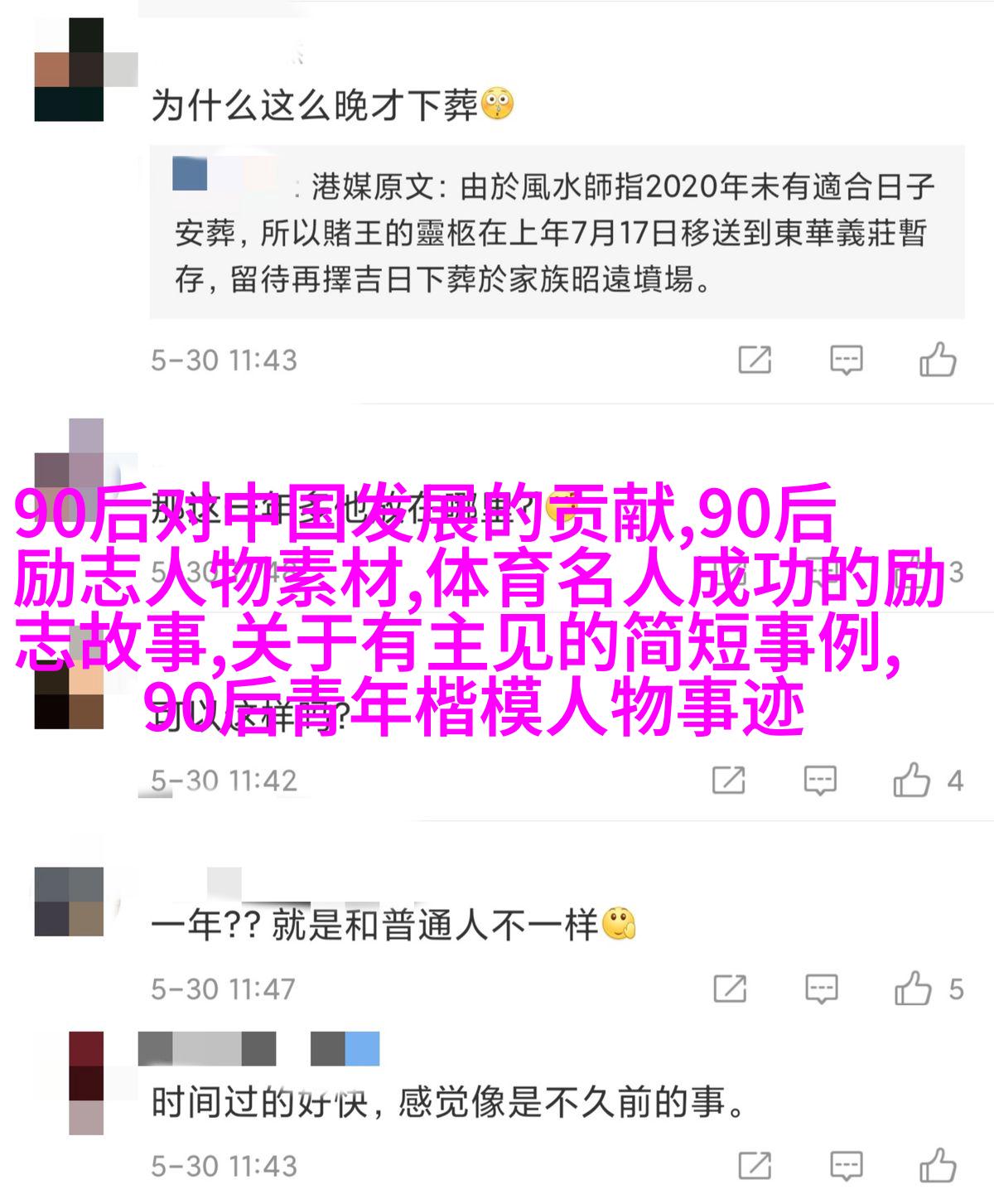Reply to the 5-30 11:42 comment

click(x=820, y=780)
